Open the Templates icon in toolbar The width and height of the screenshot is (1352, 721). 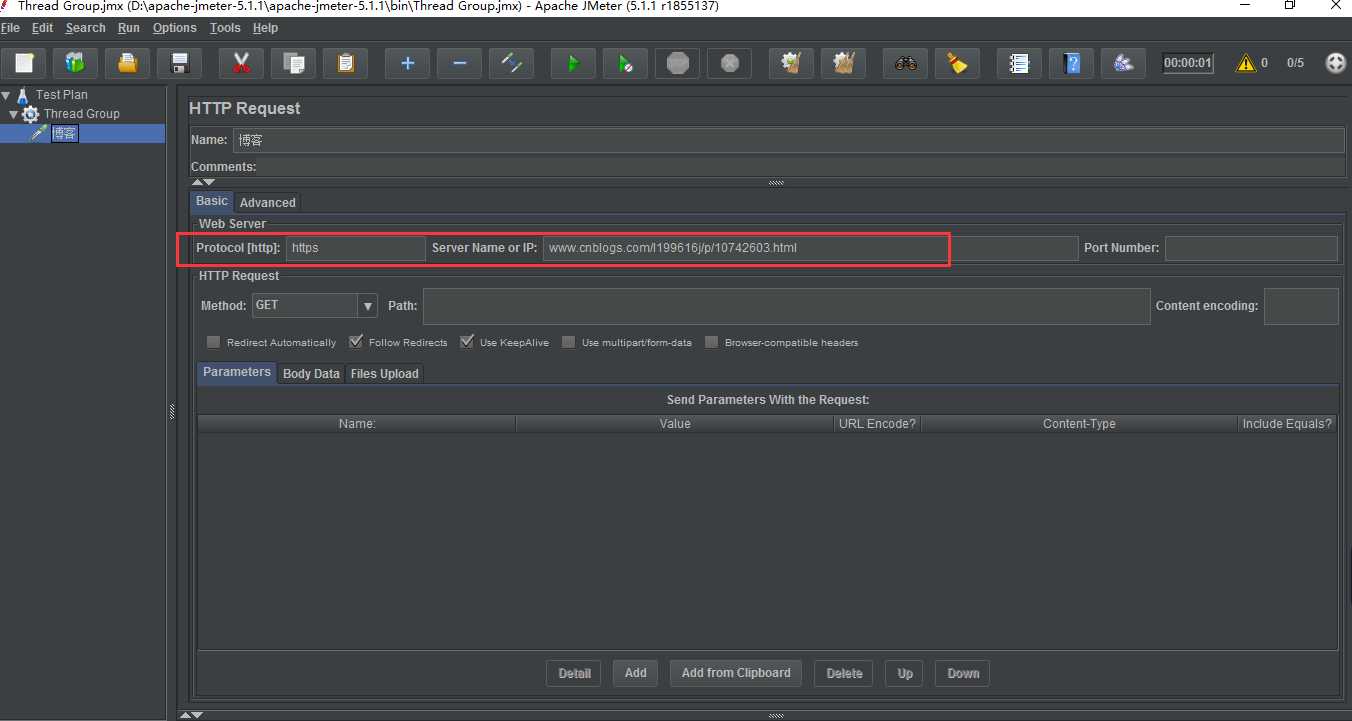tap(75, 64)
